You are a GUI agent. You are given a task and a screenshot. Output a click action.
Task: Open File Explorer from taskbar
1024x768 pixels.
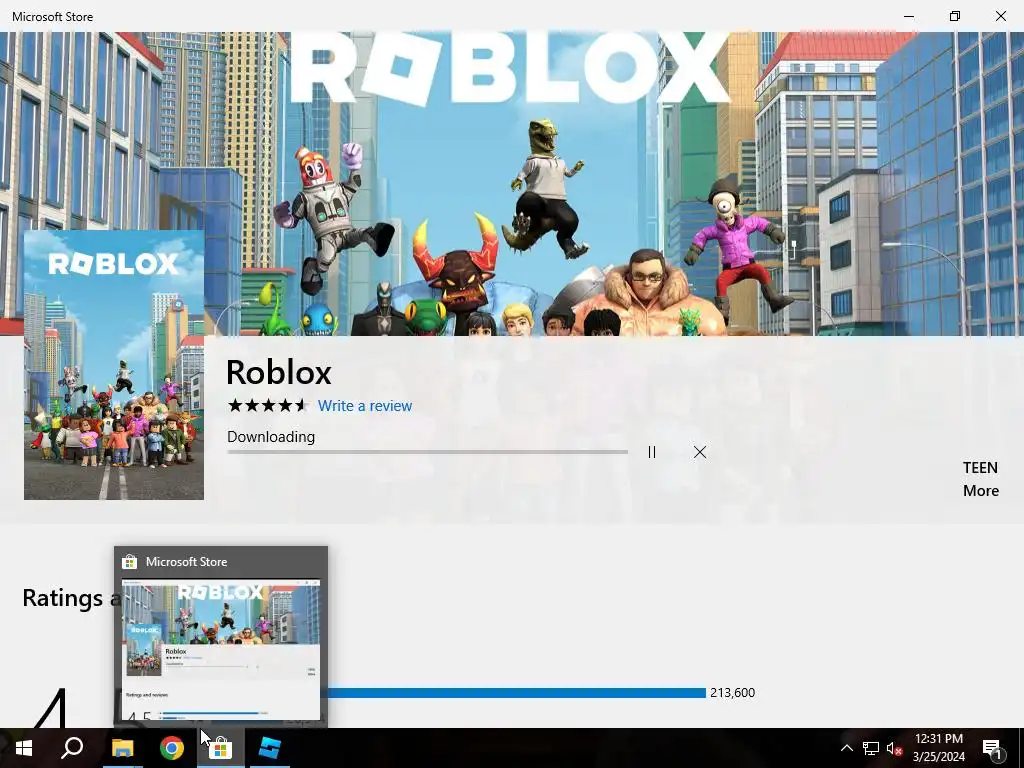tap(122, 748)
